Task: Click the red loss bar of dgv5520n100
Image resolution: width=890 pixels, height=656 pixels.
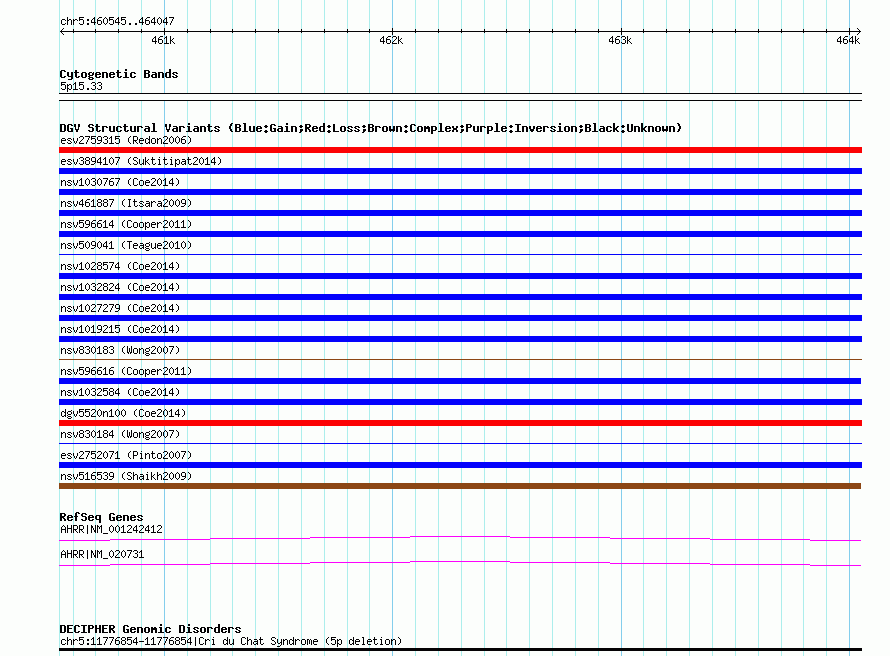Action: click(x=460, y=423)
